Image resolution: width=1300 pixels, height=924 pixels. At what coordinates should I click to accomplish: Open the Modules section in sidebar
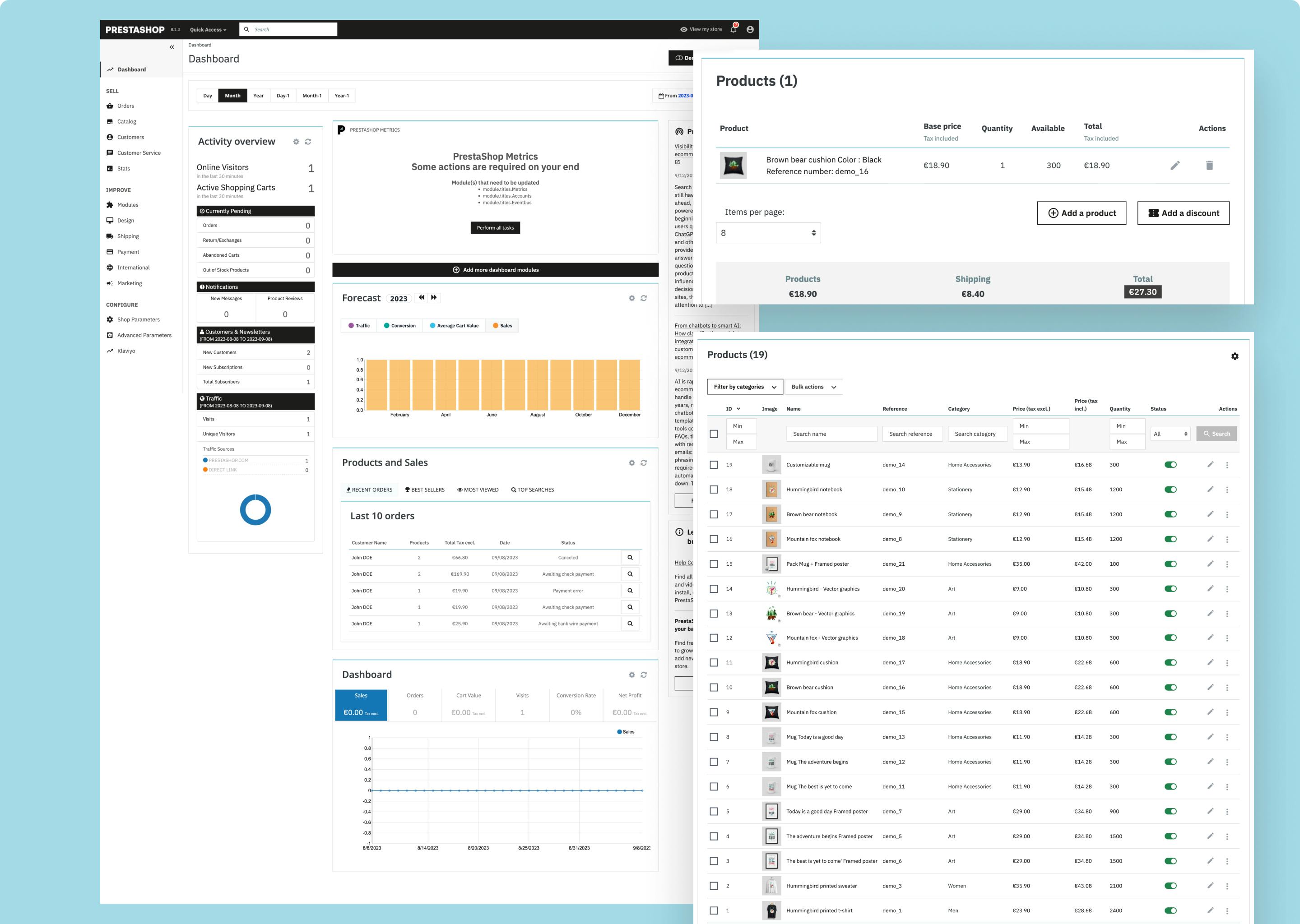(x=127, y=205)
